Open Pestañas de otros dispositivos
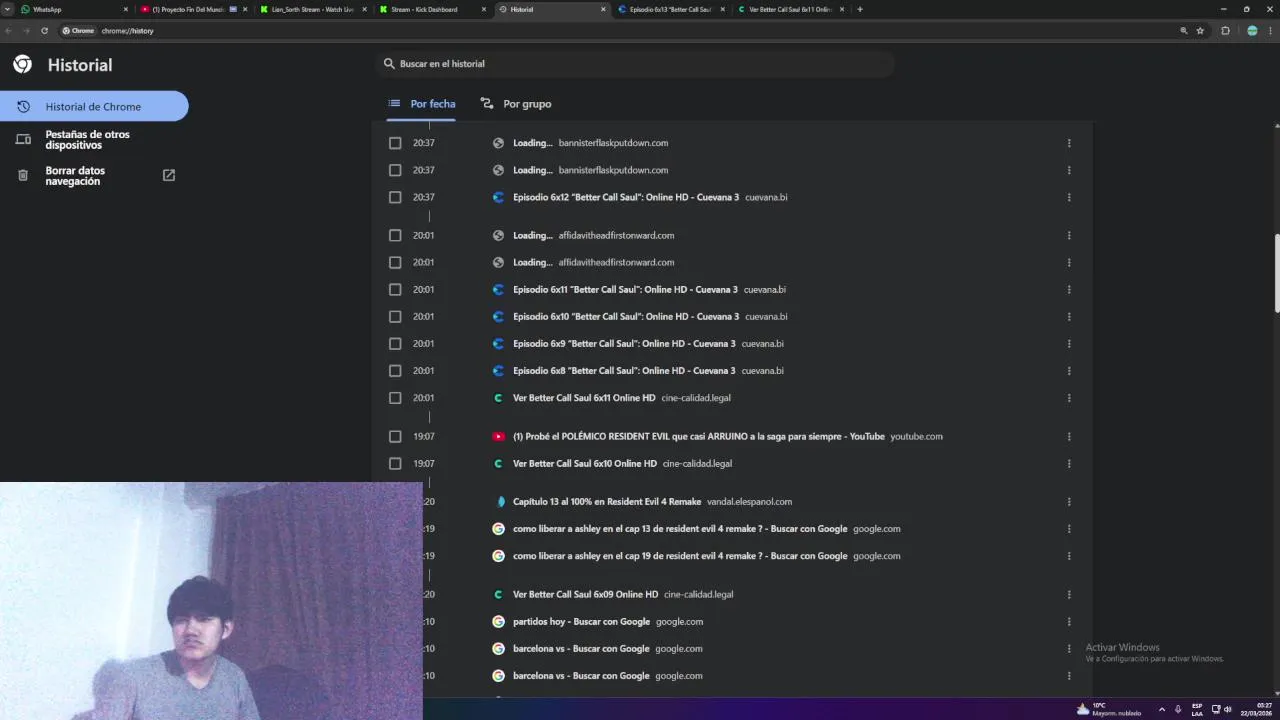 pyautogui.click(x=87, y=140)
